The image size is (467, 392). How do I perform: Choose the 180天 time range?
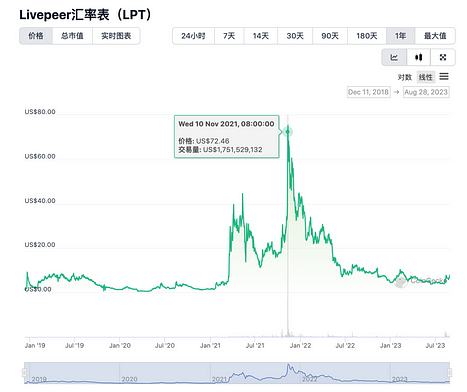[x=367, y=36]
